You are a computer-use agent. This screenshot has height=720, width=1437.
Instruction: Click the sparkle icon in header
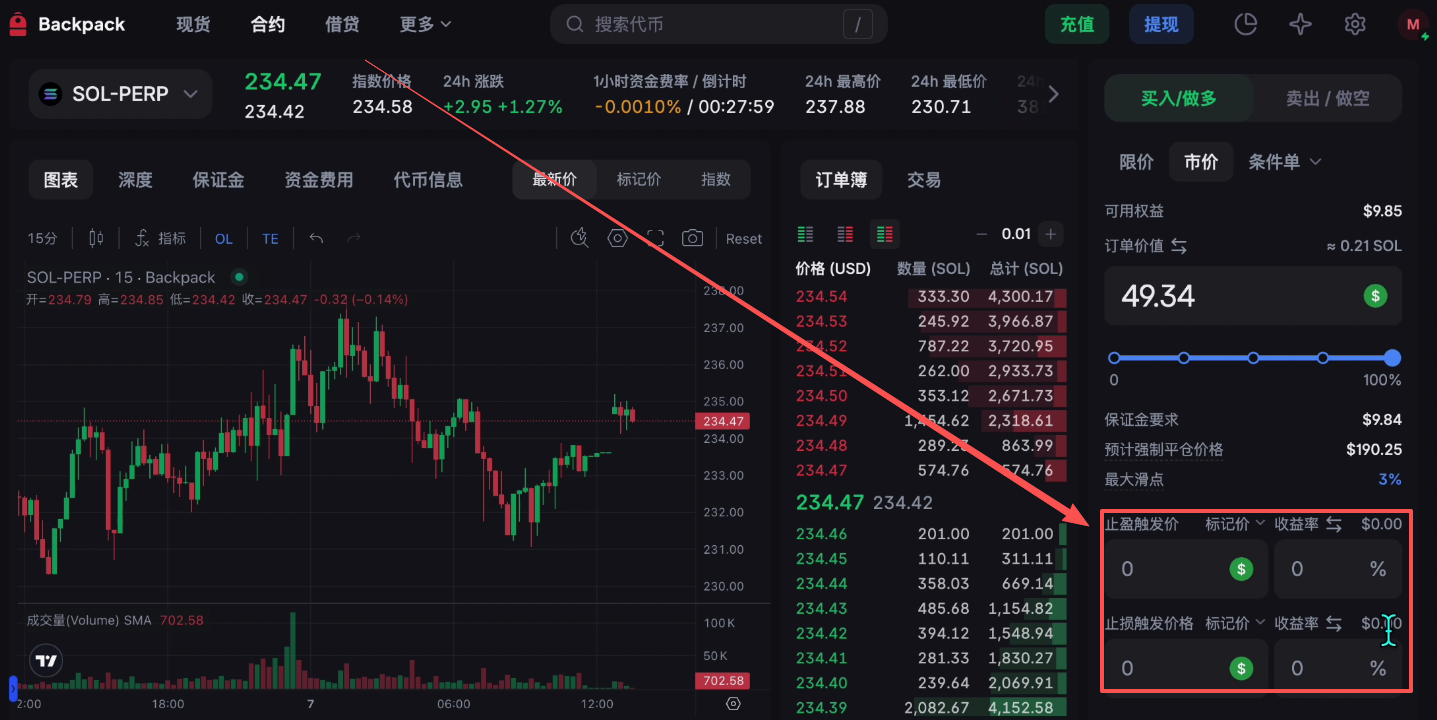point(1300,24)
